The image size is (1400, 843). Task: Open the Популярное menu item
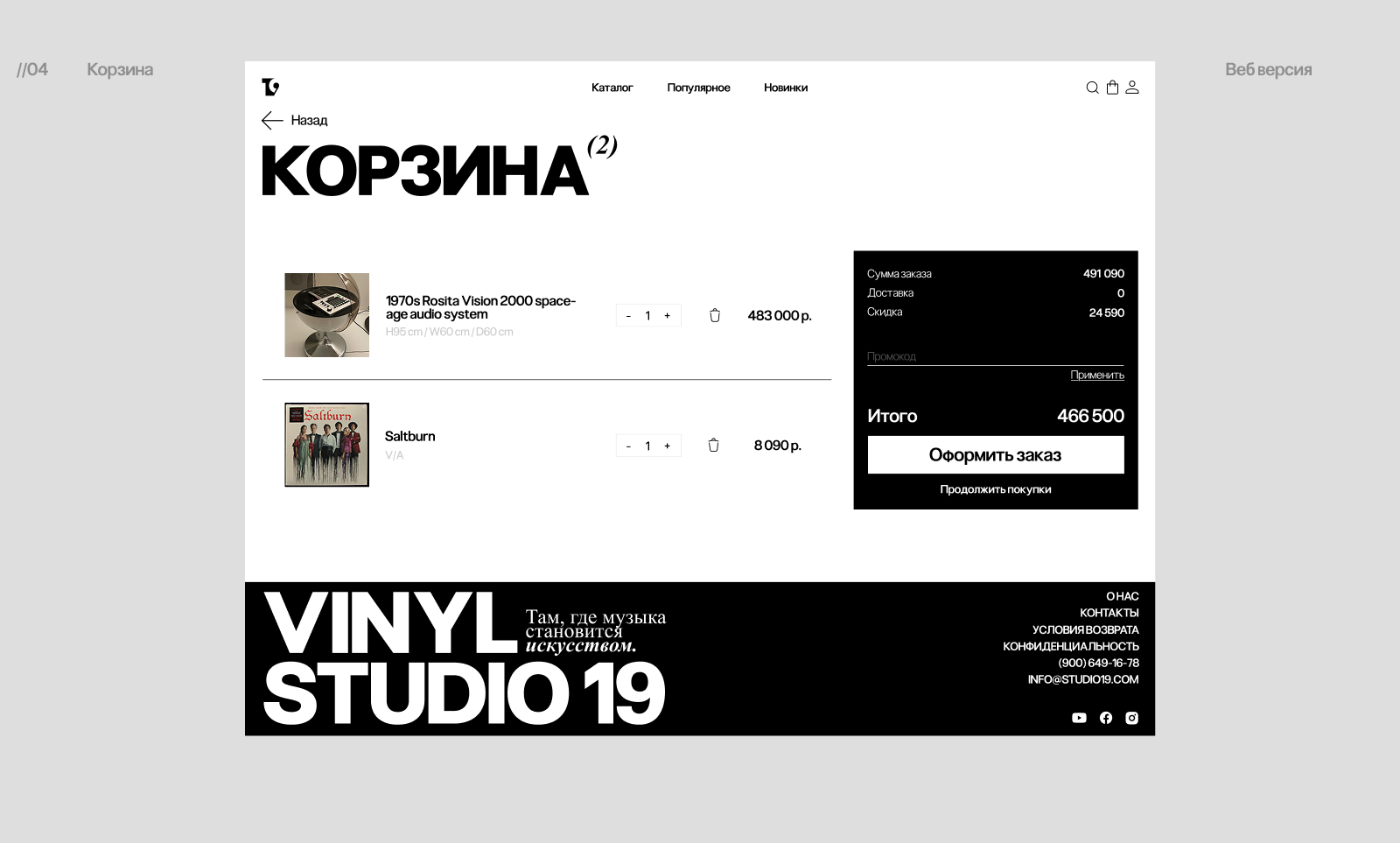click(x=698, y=88)
